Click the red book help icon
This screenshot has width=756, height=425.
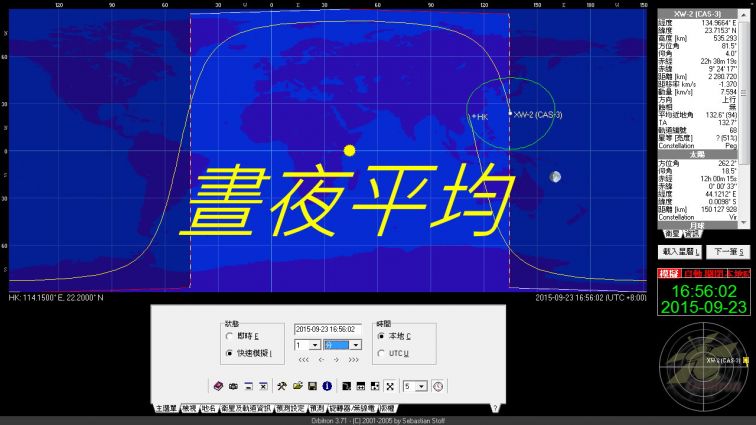[220, 386]
